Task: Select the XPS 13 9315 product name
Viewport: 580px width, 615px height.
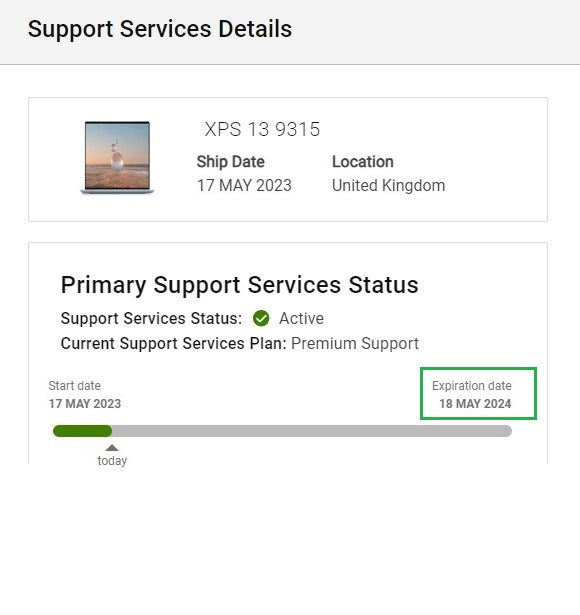Action: point(262,129)
